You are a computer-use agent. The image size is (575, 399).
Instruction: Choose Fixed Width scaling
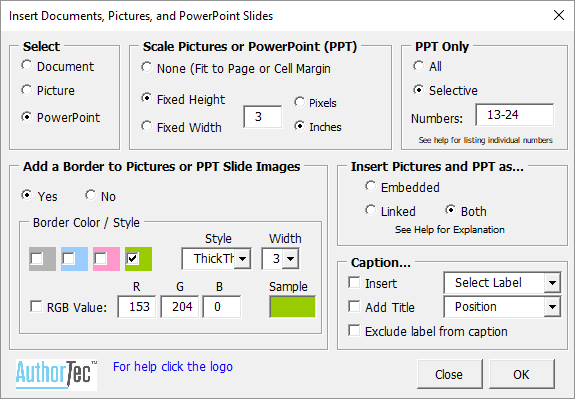pyautogui.click(x=147, y=127)
